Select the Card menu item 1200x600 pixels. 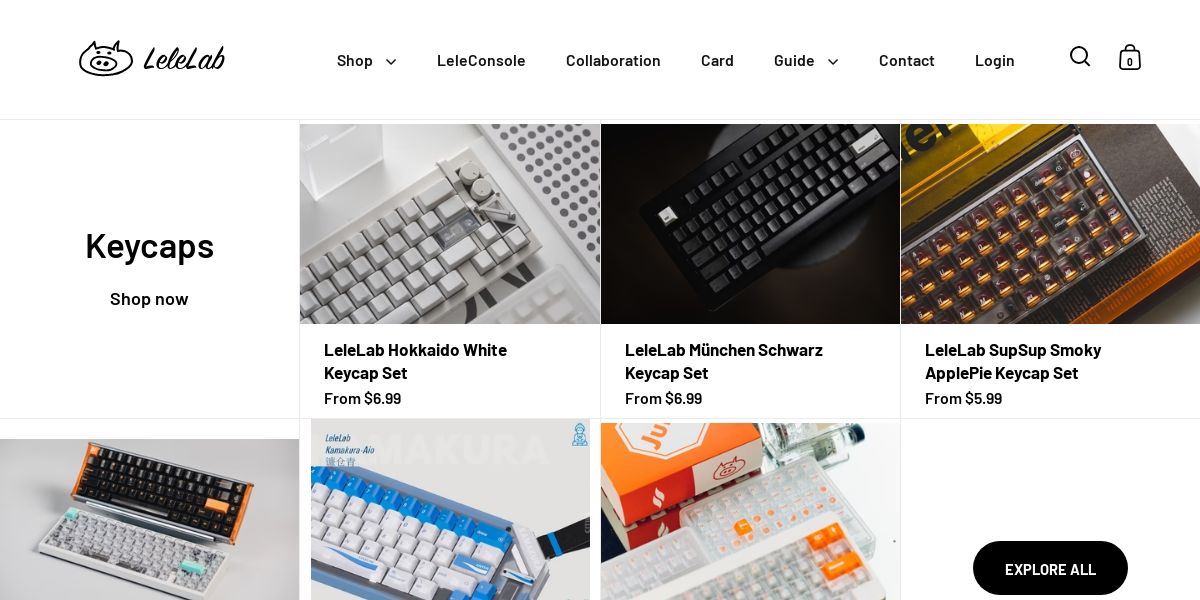[x=717, y=60]
